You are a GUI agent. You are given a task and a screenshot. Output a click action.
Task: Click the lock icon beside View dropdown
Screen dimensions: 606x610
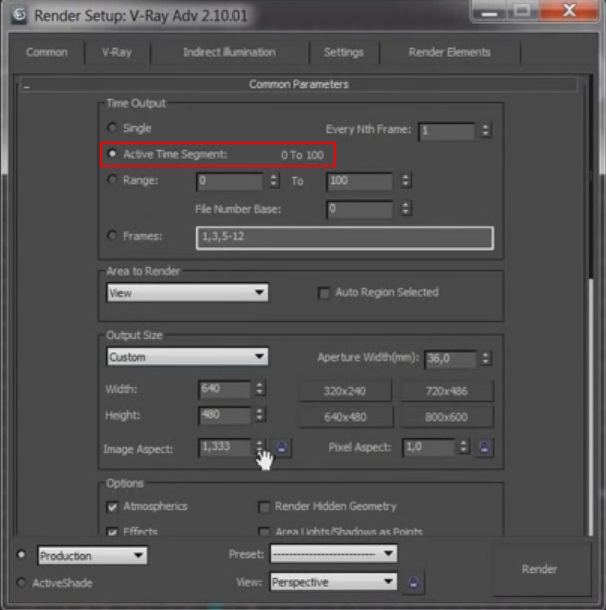(x=414, y=582)
